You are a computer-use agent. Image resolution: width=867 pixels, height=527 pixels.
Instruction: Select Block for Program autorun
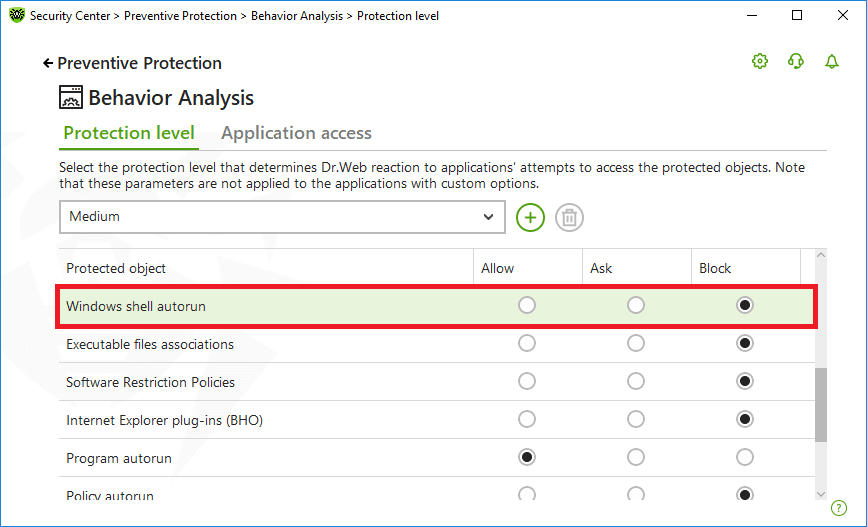pyautogui.click(x=745, y=457)
